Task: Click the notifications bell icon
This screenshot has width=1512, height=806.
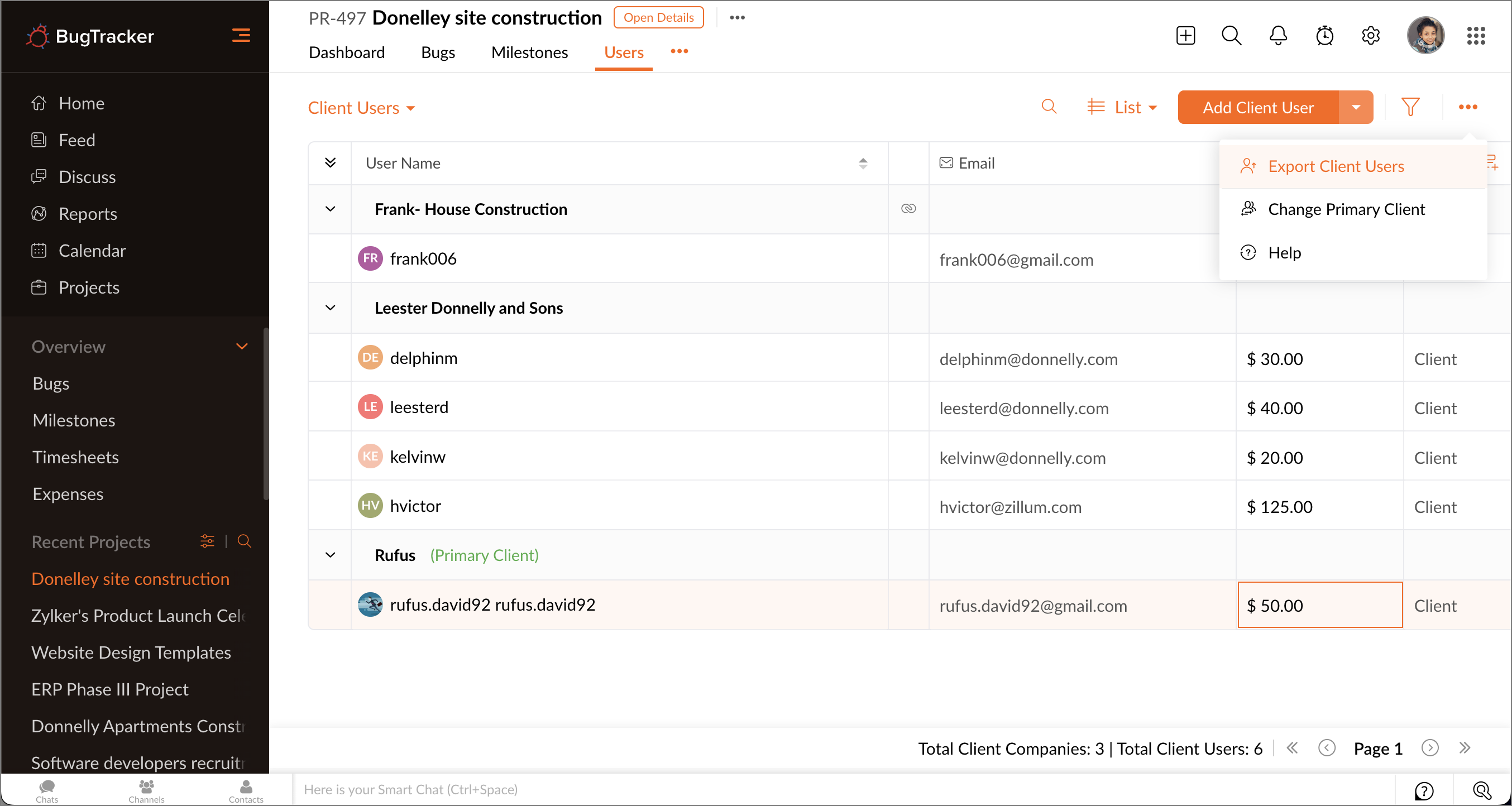Action: tap(1277, 36)
